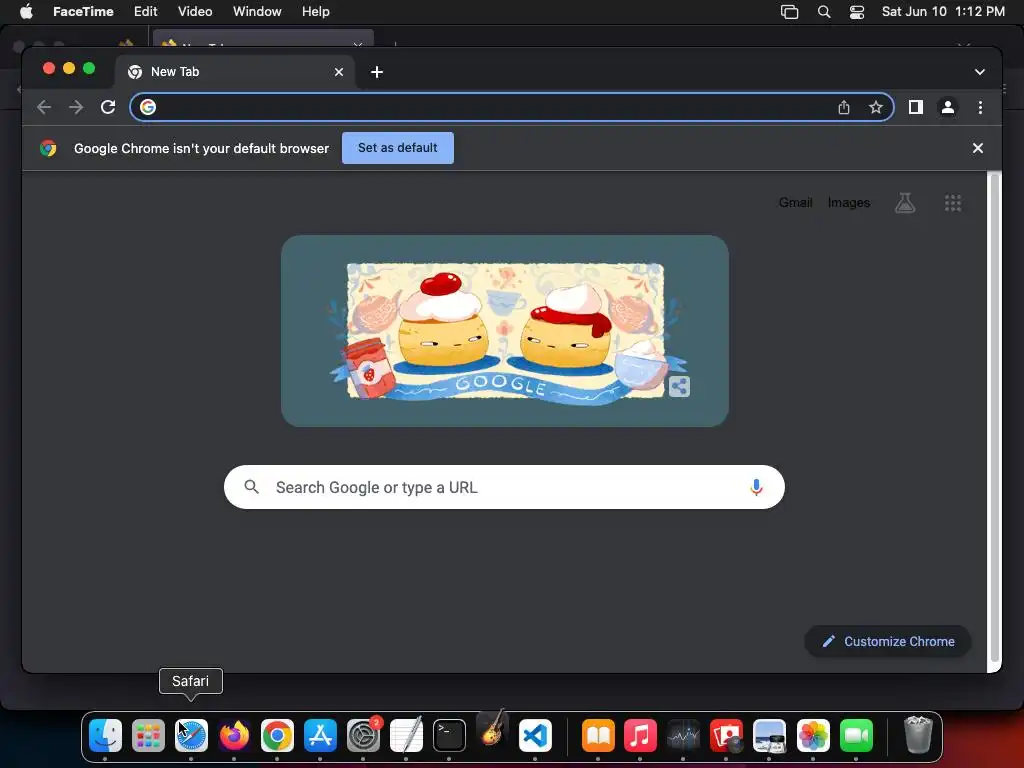Open Control Center in the menu bar

(x=857, y=12)
